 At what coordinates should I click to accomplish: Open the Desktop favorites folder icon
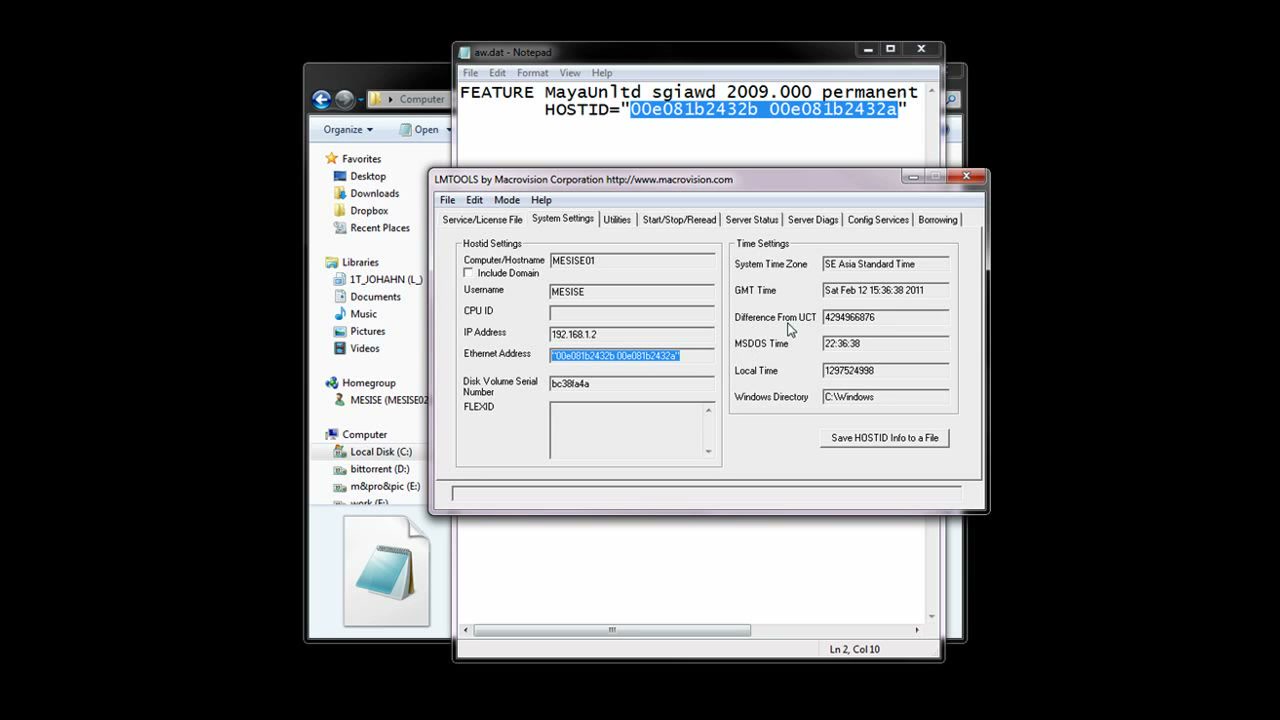pos(340,176)
